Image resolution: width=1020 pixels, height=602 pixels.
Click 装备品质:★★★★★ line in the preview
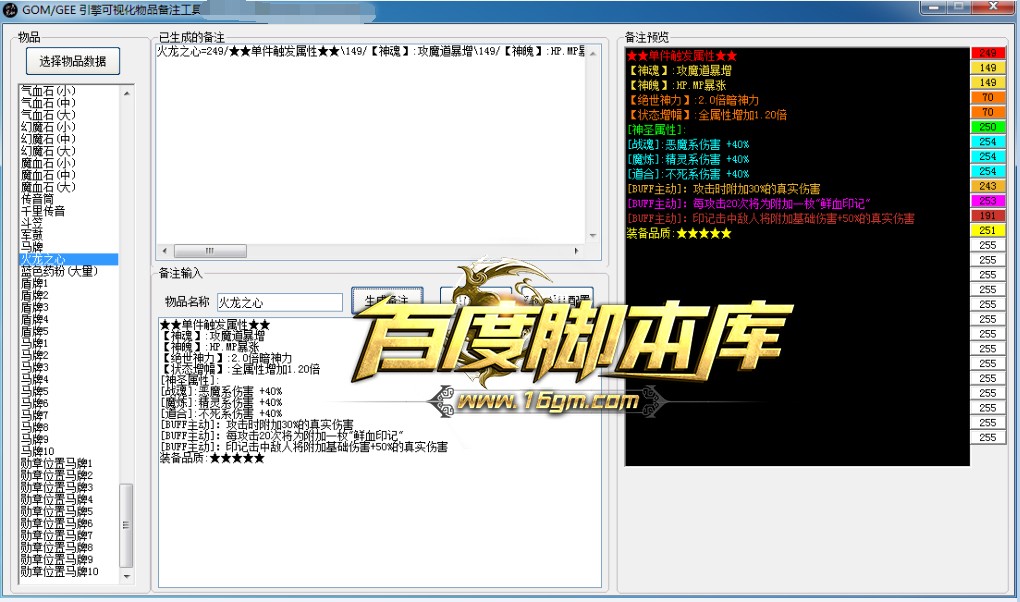(678, 233)
